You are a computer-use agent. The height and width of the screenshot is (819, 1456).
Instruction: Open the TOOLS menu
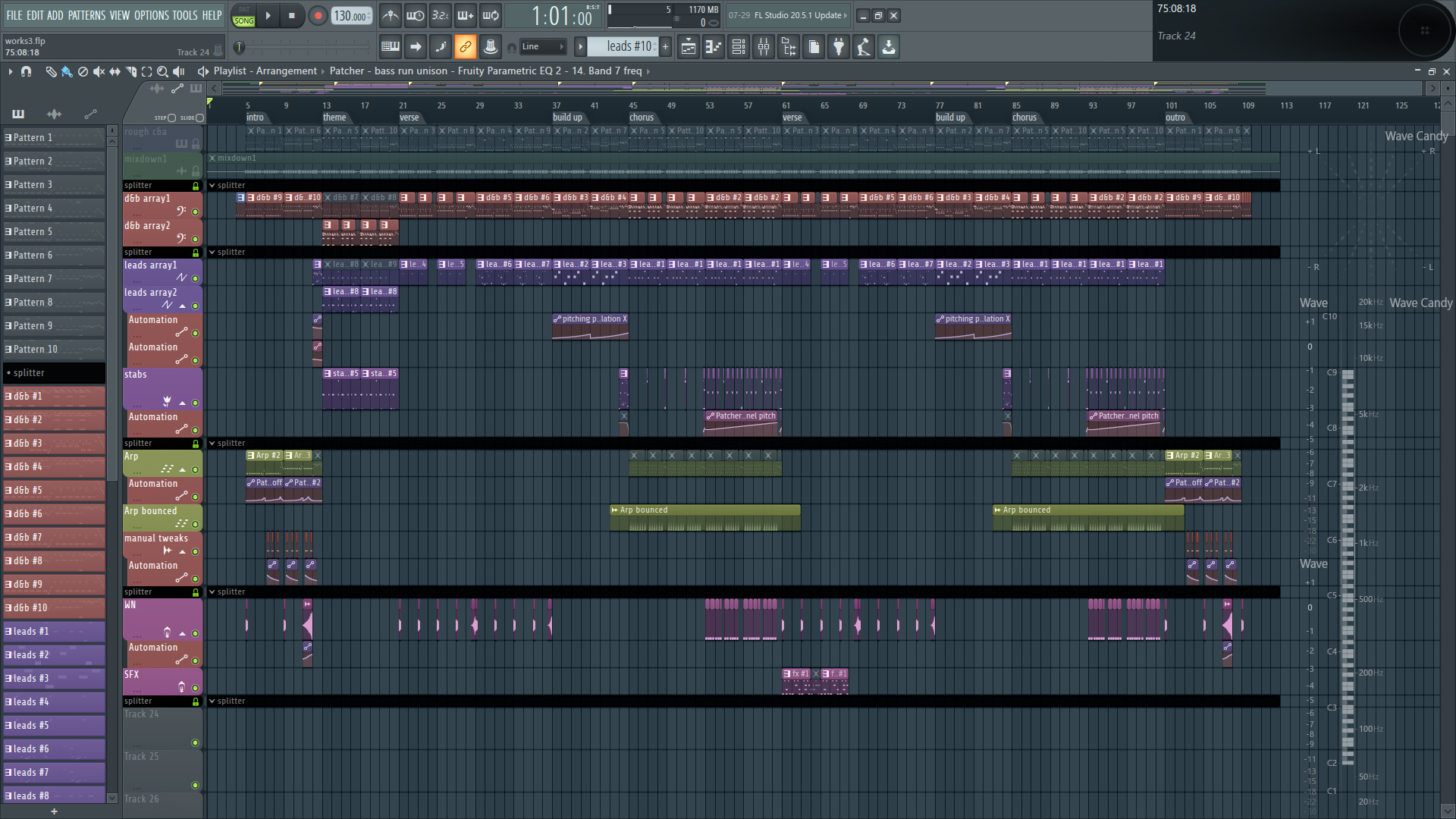(184, 15)
